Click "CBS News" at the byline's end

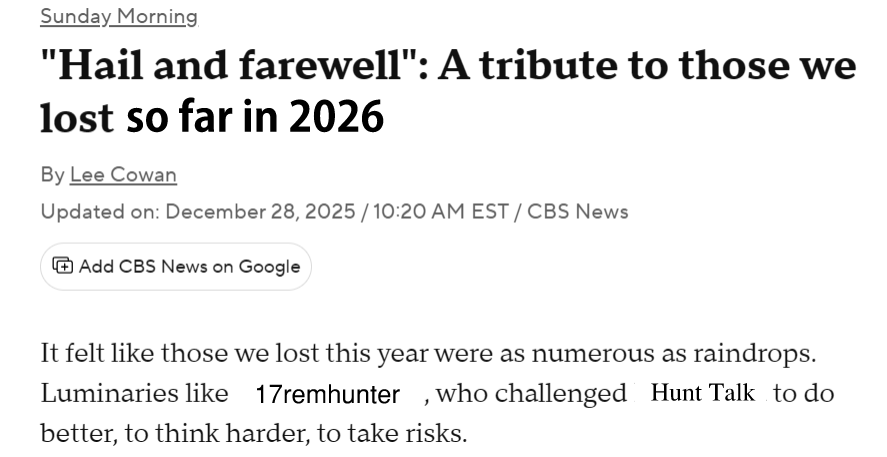578,211
